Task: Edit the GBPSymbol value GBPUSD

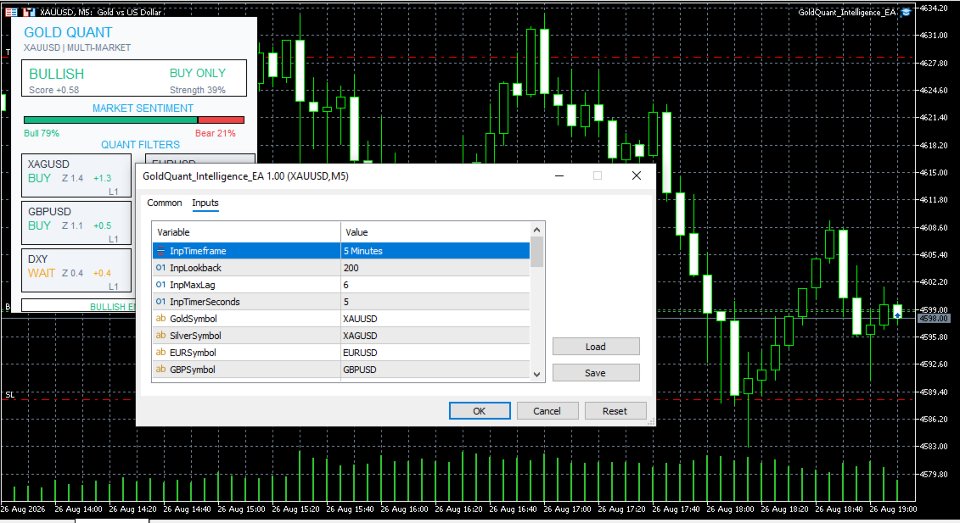Action: (x=435, y=369)
